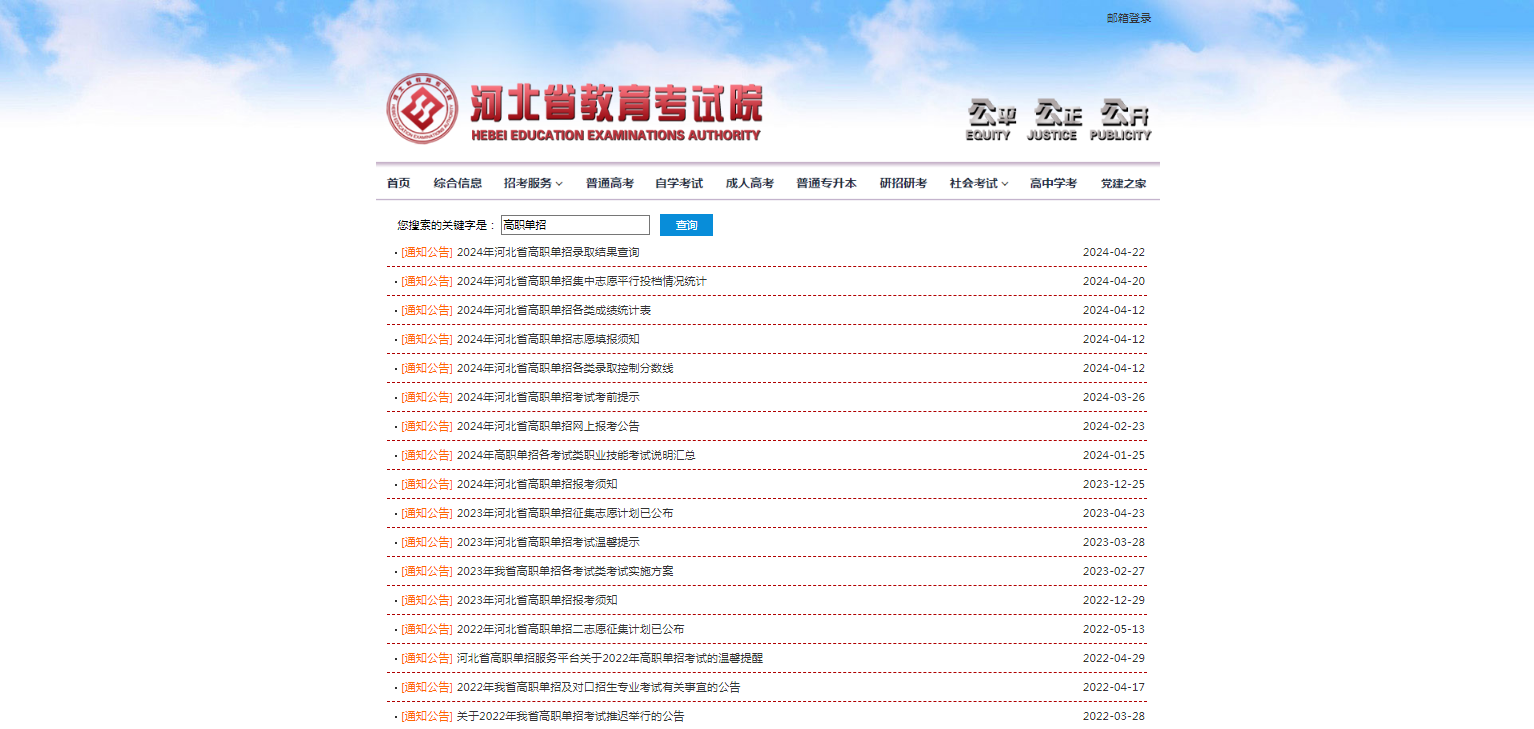Click the blue 查询 button
This screenshot has width=1534, height=729.
(686, 225)
